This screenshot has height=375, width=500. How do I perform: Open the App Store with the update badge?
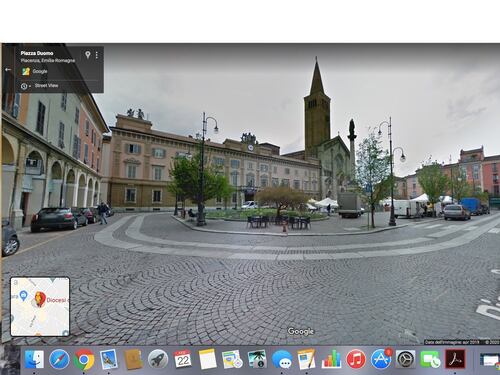tap(381, 359)
